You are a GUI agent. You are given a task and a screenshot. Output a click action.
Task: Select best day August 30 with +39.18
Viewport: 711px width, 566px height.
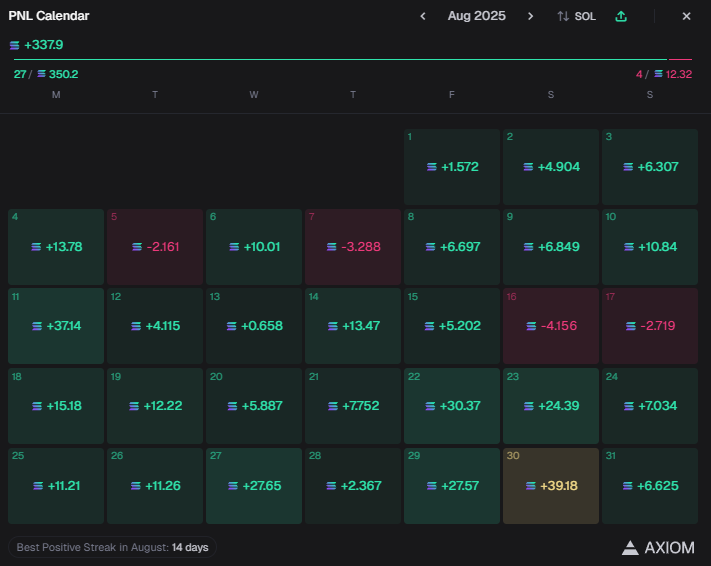(x=551, y=486)
